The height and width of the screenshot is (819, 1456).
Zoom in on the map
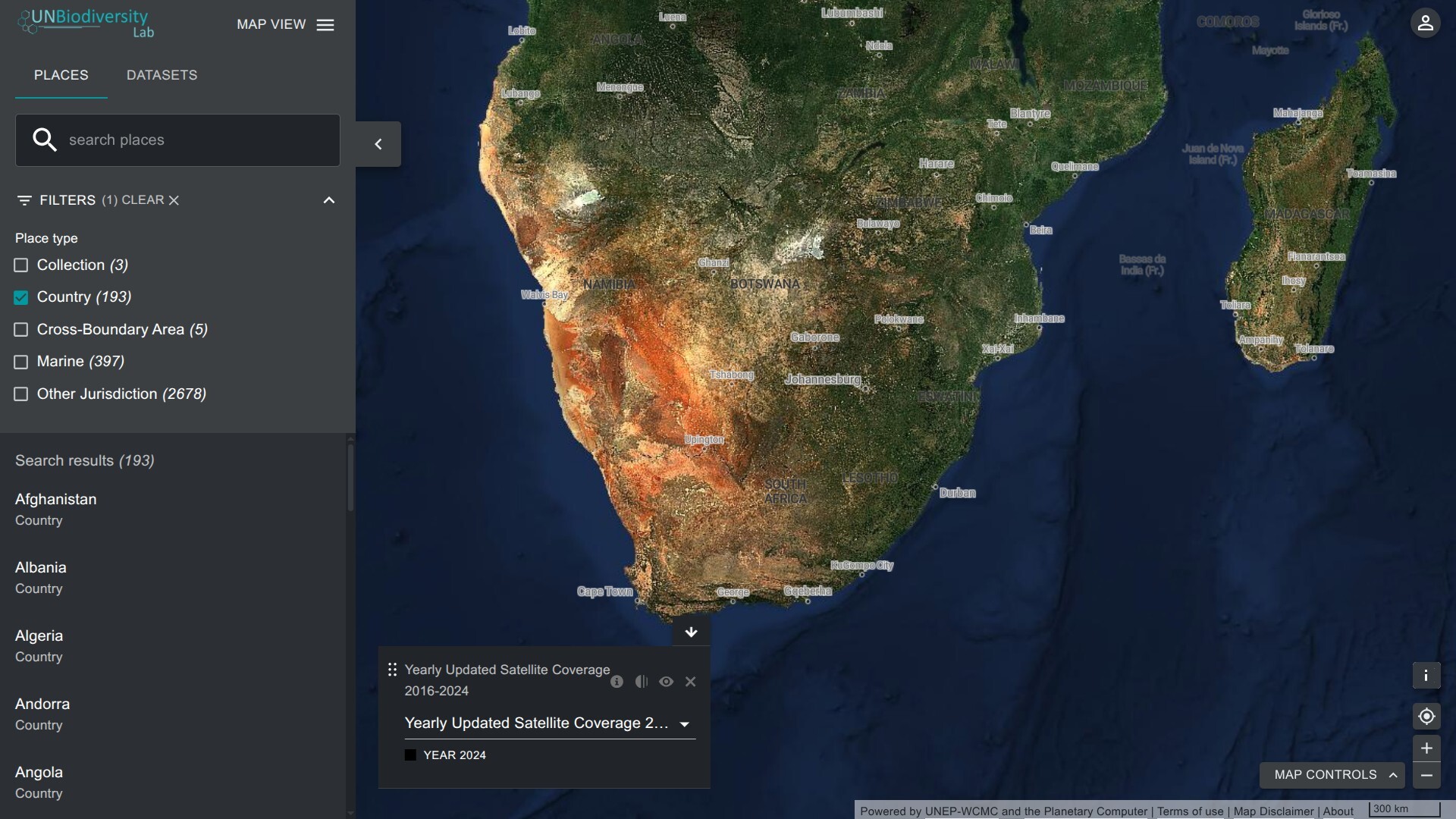[x=1426, y=748]
